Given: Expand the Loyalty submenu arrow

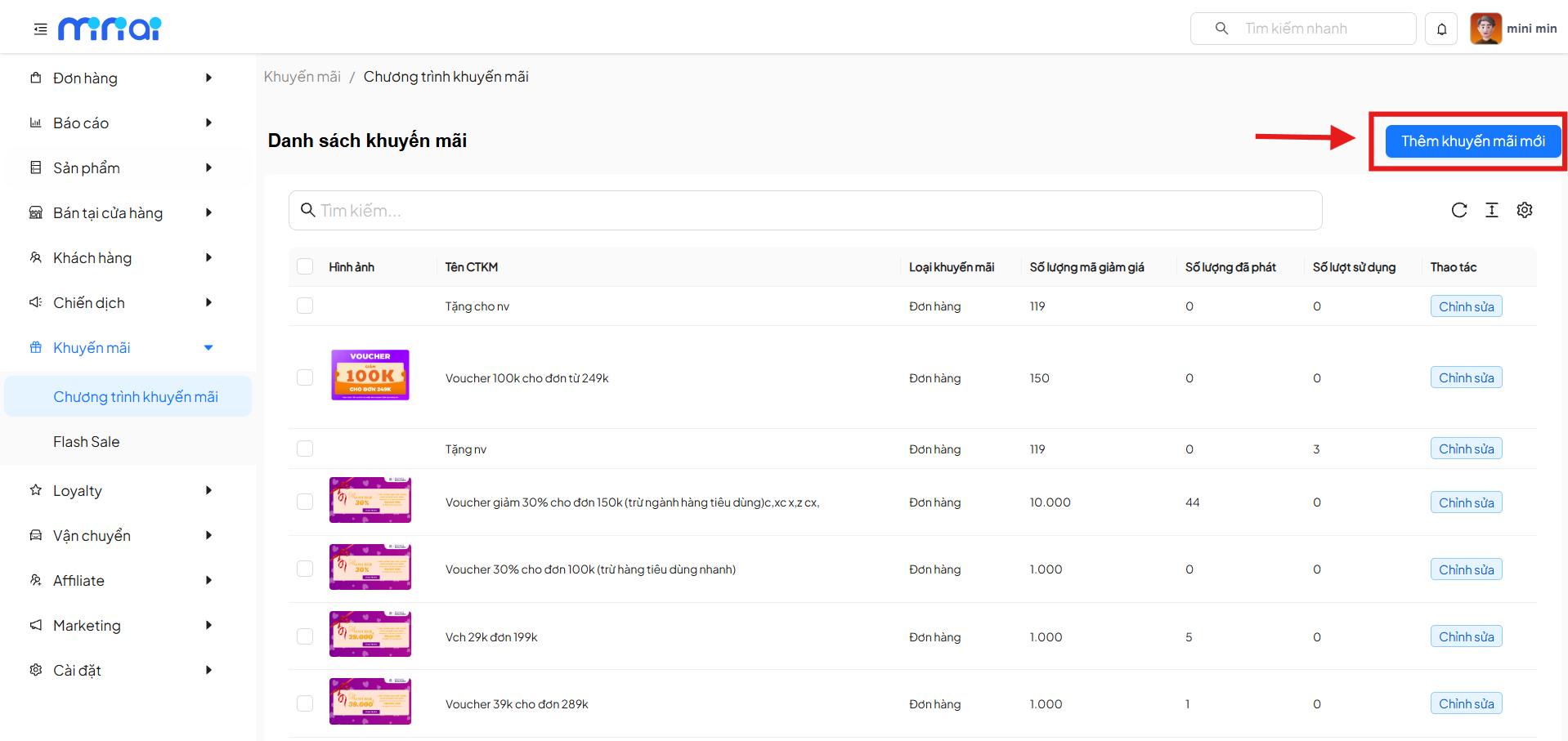Looking at the screenshot, I should (208, 490).
